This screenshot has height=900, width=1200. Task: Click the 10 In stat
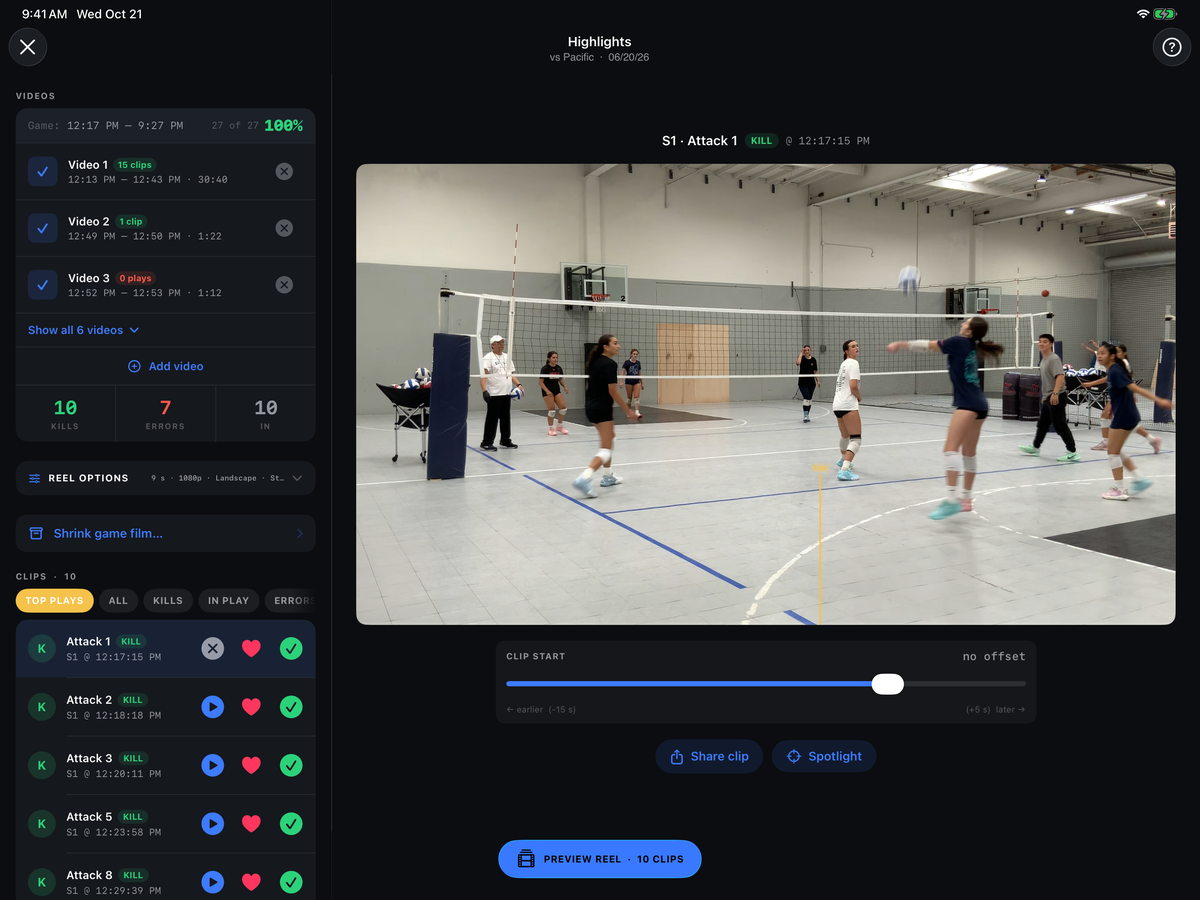265,413
